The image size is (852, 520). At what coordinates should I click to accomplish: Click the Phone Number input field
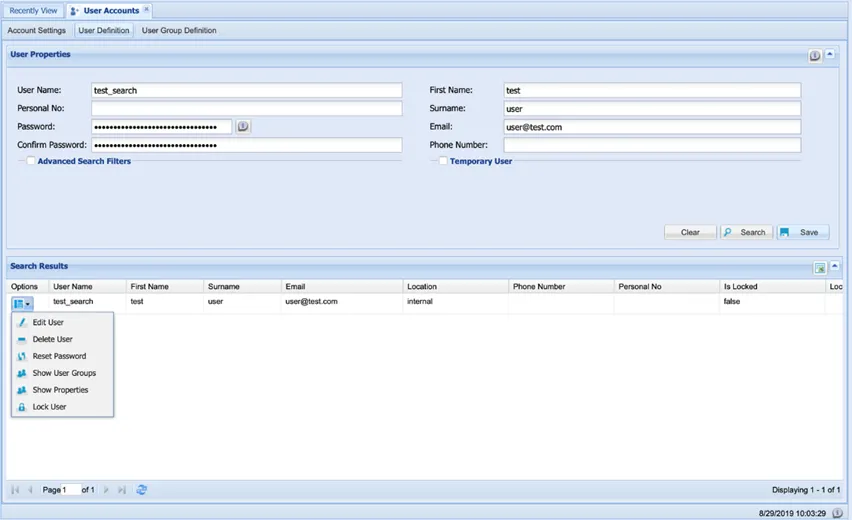coord(652,145)
